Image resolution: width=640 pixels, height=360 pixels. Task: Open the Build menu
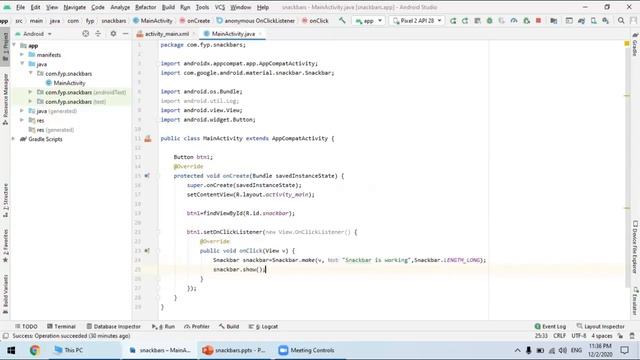click(x=168, y=7)
